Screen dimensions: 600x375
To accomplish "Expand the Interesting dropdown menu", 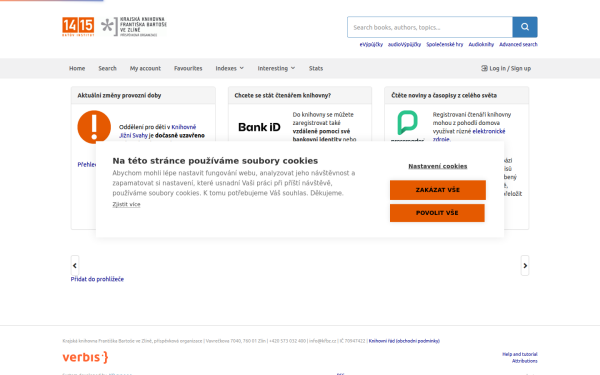I will [276, 68].
